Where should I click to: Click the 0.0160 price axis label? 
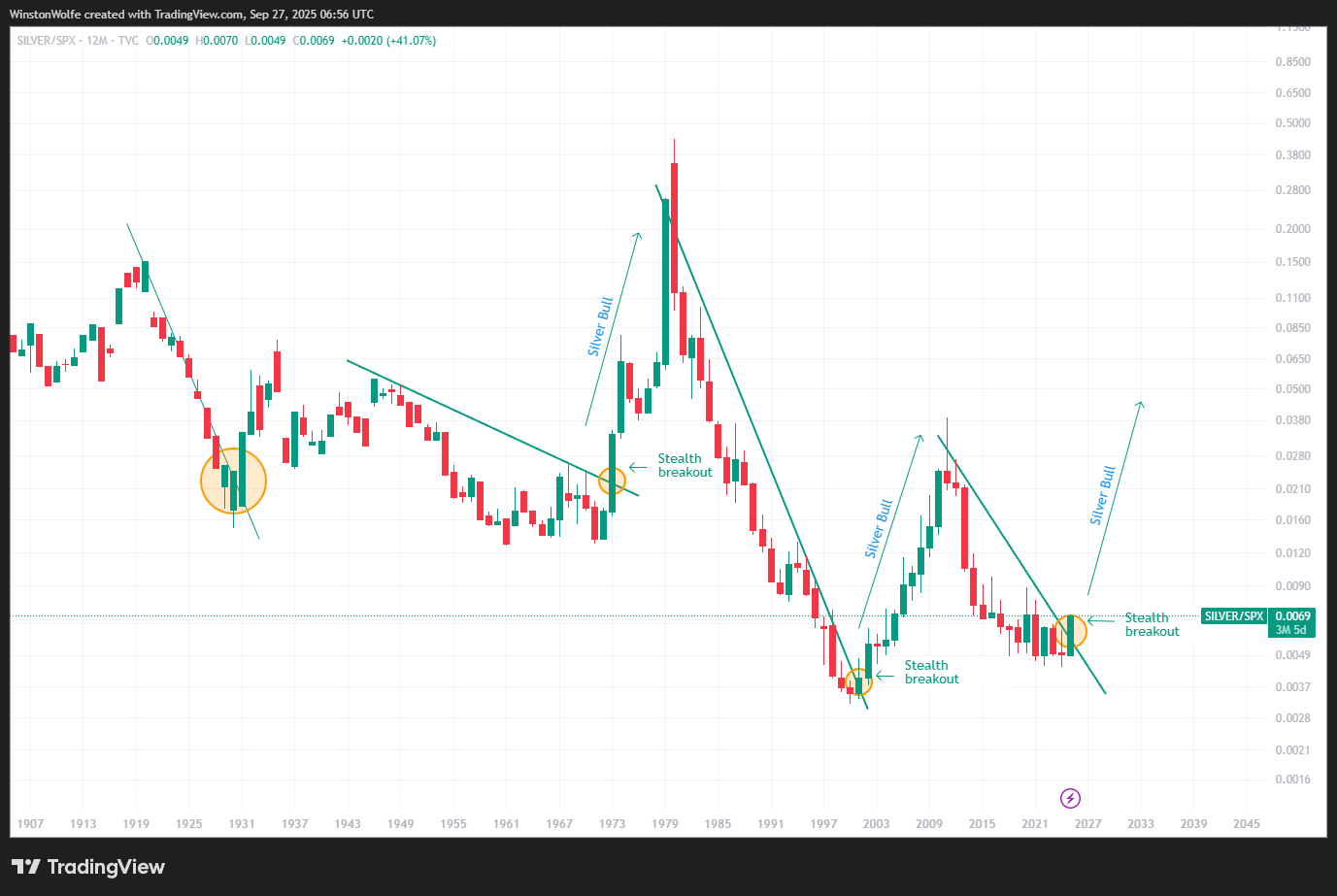point(1292,520)
